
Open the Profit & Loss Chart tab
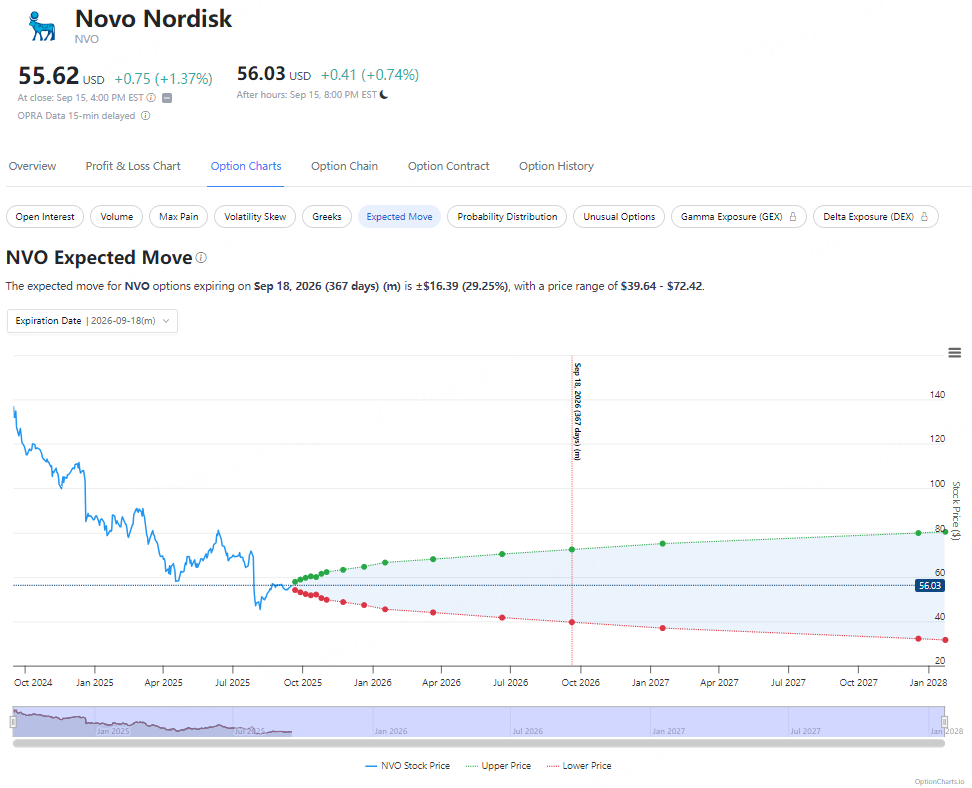pos(133,166)
